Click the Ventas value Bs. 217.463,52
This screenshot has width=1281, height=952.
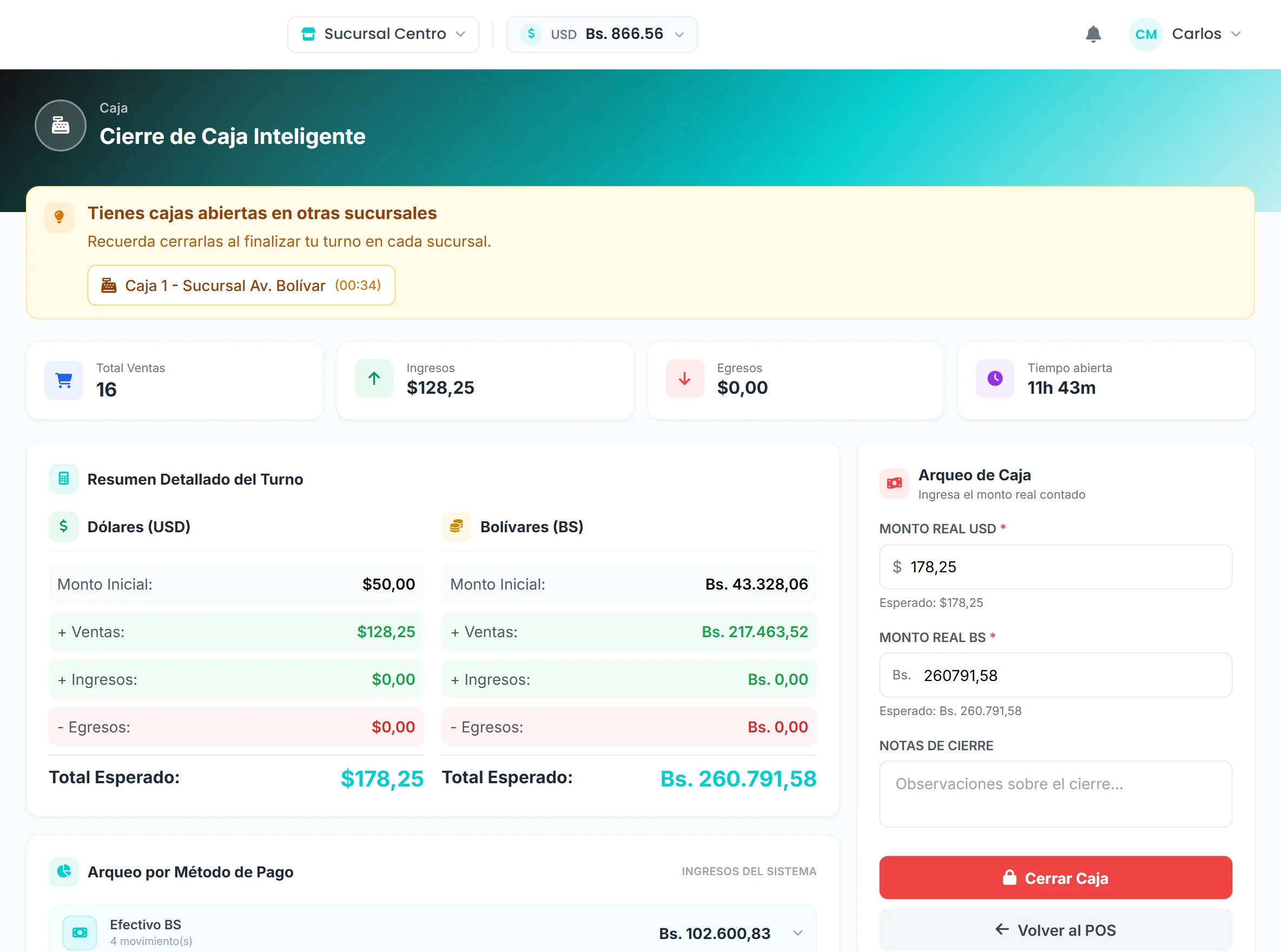point(755,632)
